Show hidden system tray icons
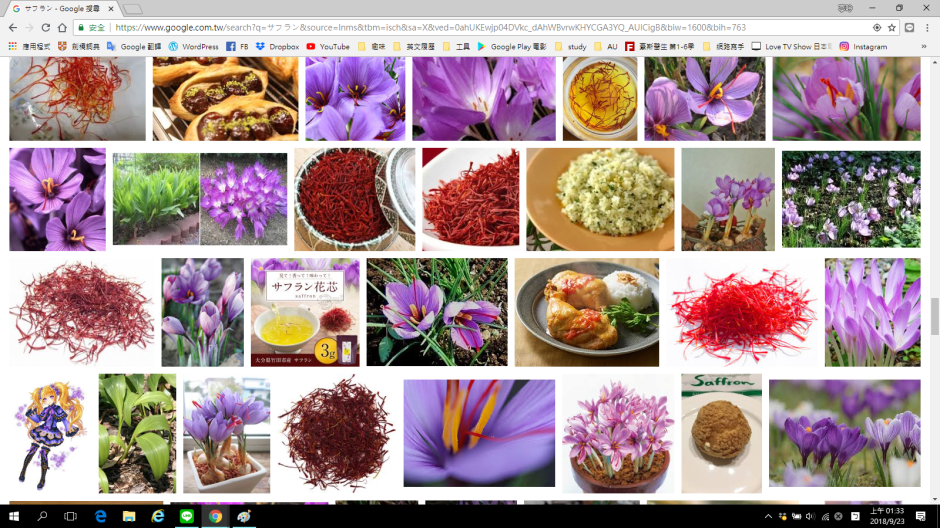 click(x=768, y=516)
